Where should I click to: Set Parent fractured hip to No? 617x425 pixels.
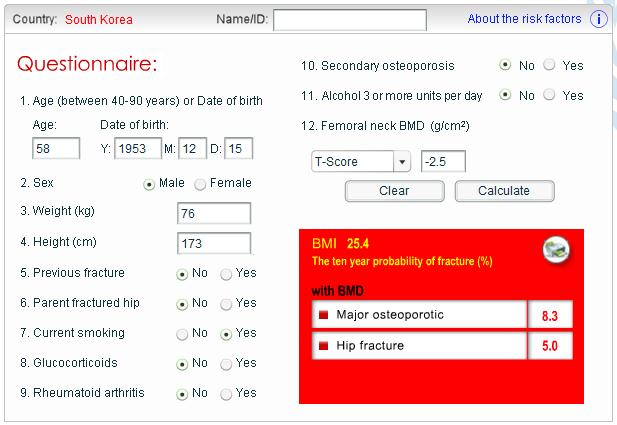pos(182,304)
